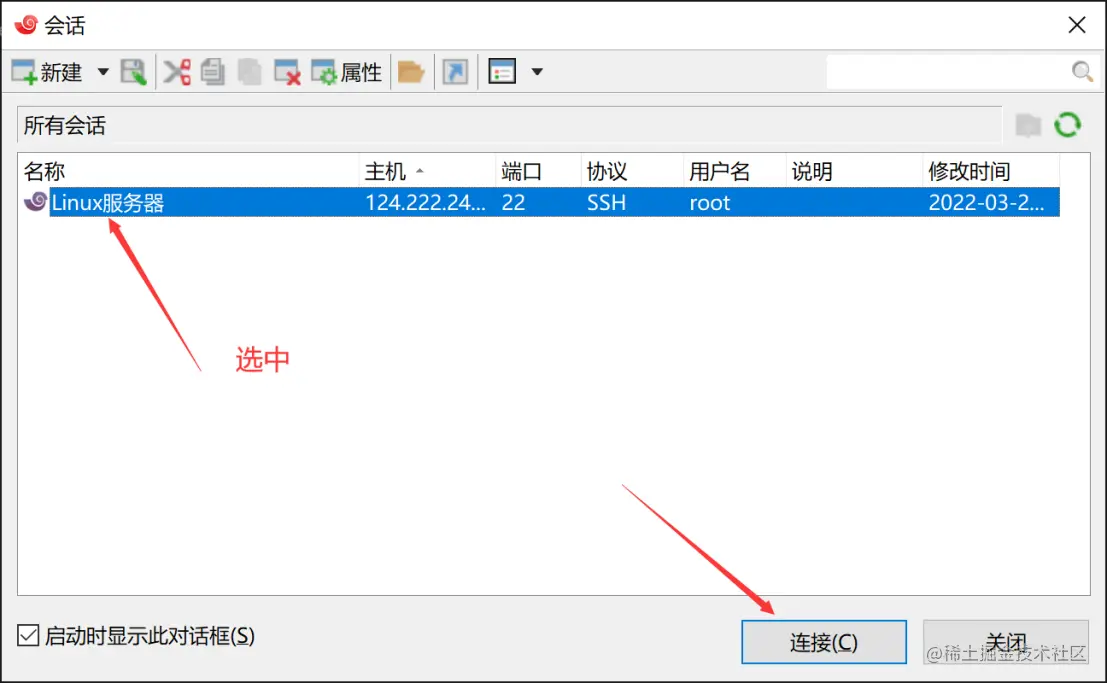The height and width of the screenshot is (684, 1107).
Task: Select the Linux服务器 session row
Action: click(x=540, y=203)
